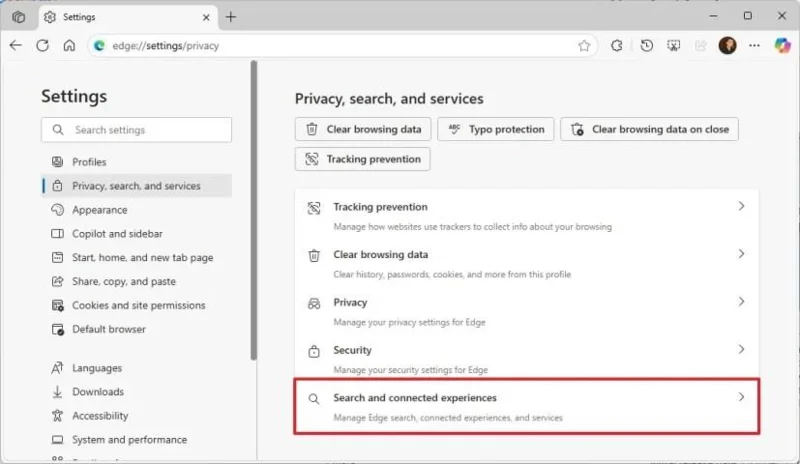This screenshot has width=800, height=464.
Task: Click 'Manage Edge search, connected experiences' description
Action: tap(448, 418)
